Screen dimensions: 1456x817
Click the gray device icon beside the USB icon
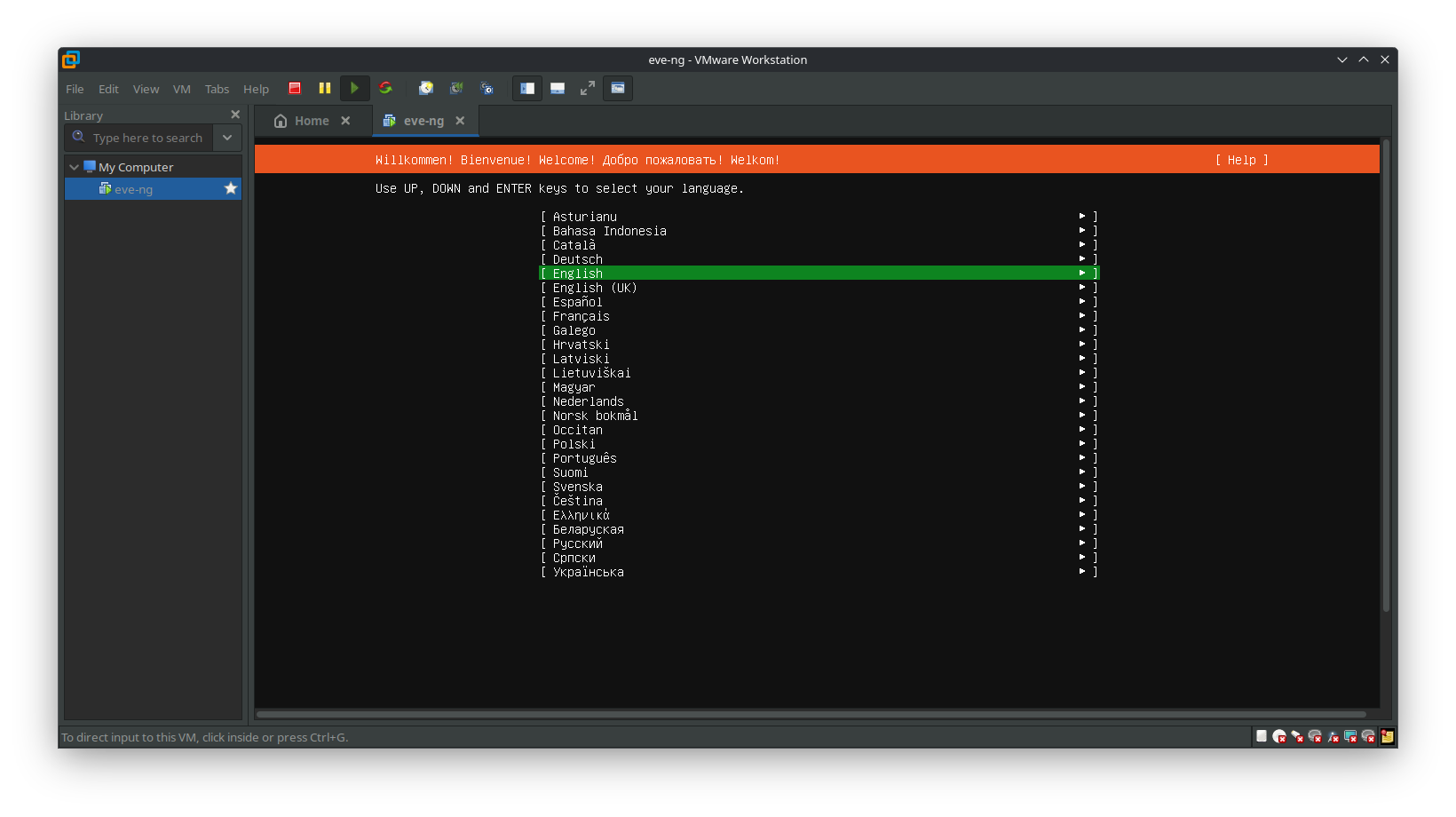[x=1315, y=736]
